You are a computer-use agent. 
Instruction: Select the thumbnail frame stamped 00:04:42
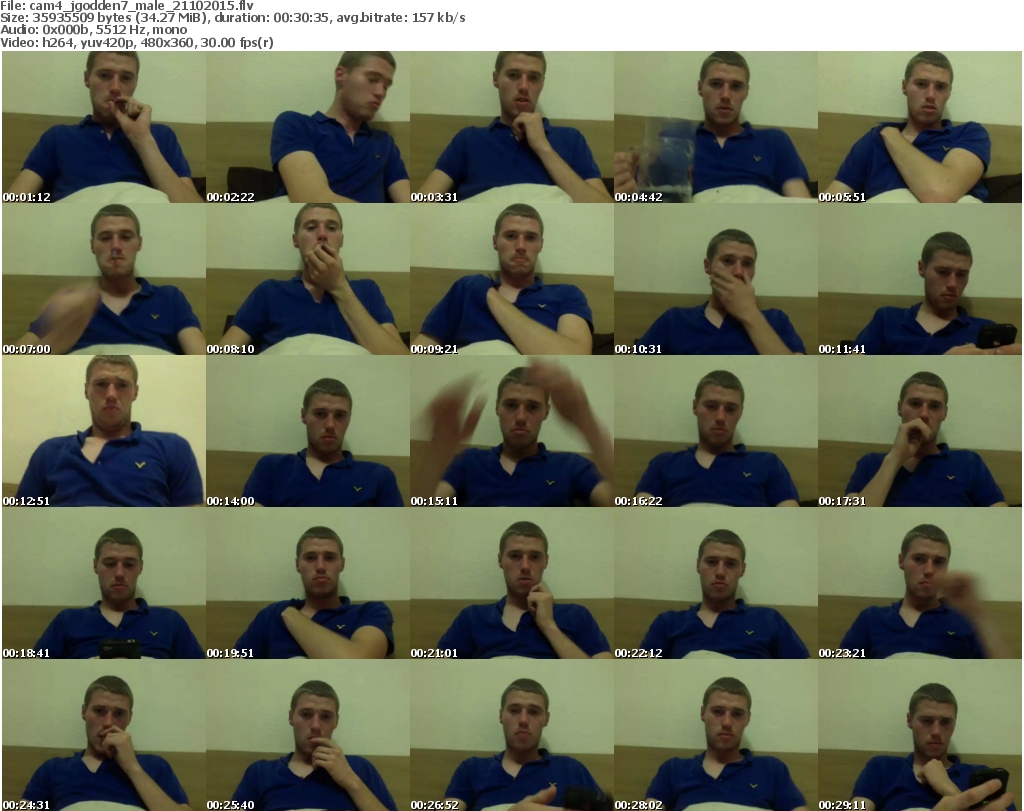pyautogui.click(x=715, y=127)
